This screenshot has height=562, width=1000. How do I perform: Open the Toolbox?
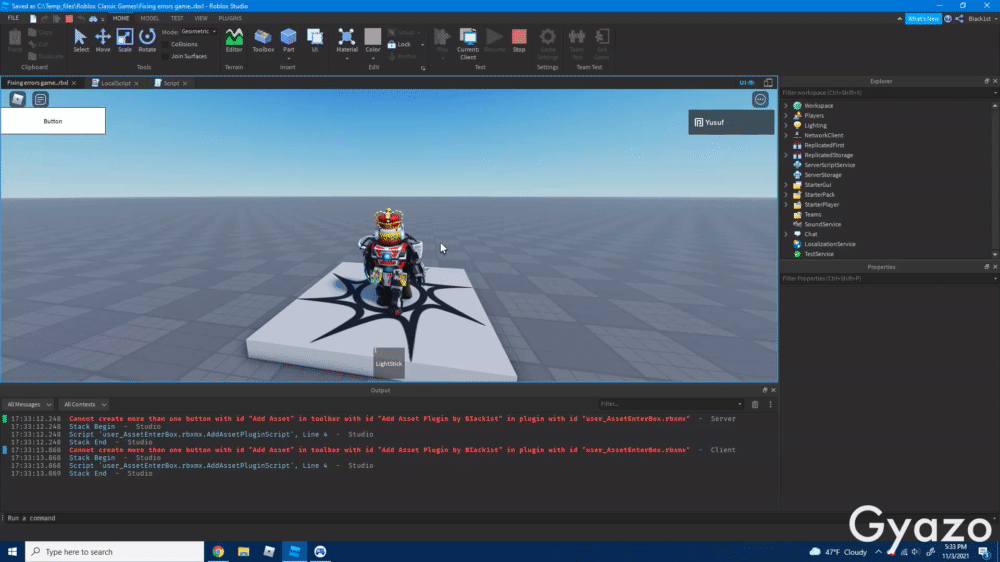pos(263,40)
